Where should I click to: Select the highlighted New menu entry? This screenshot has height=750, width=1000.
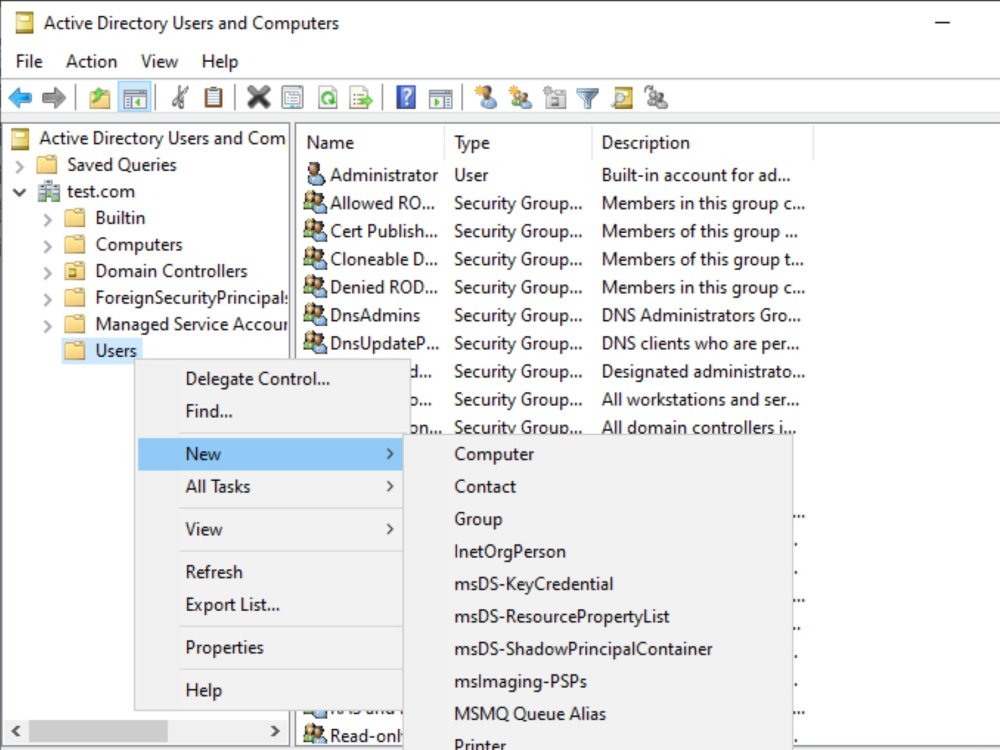point(270,454)
